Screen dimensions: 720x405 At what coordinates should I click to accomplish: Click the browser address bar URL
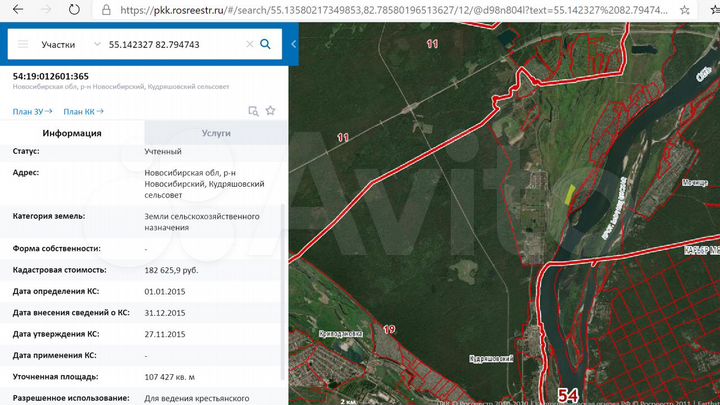pos(394,10)
